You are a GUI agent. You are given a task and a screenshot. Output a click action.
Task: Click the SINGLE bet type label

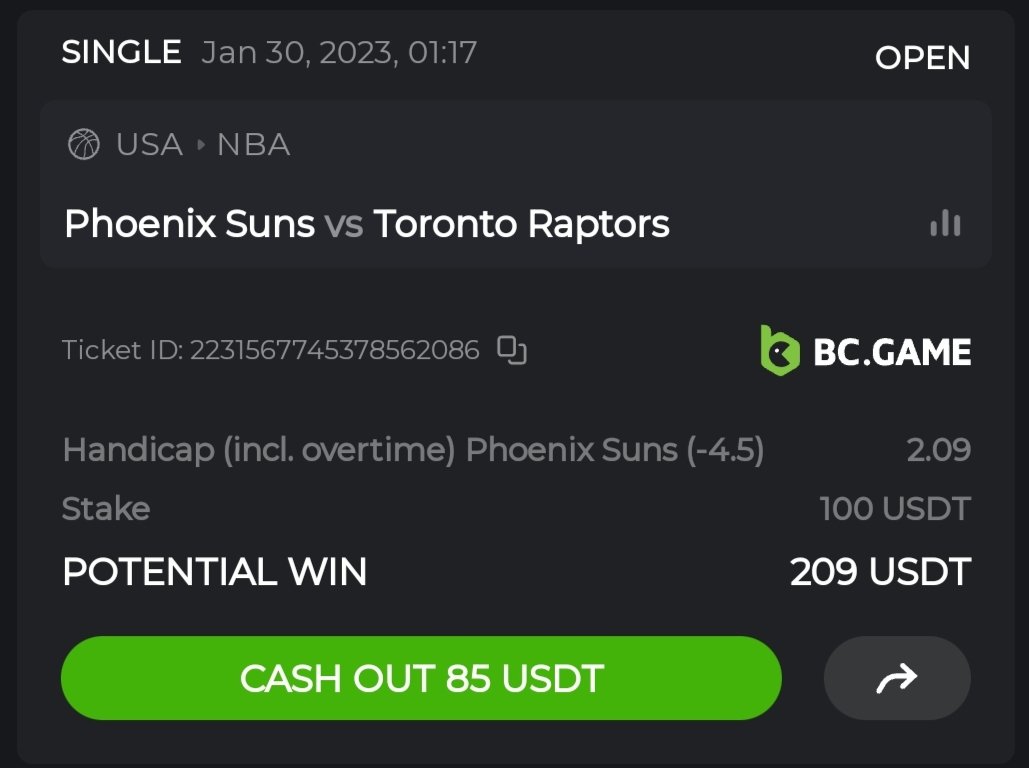pos(121,52)
